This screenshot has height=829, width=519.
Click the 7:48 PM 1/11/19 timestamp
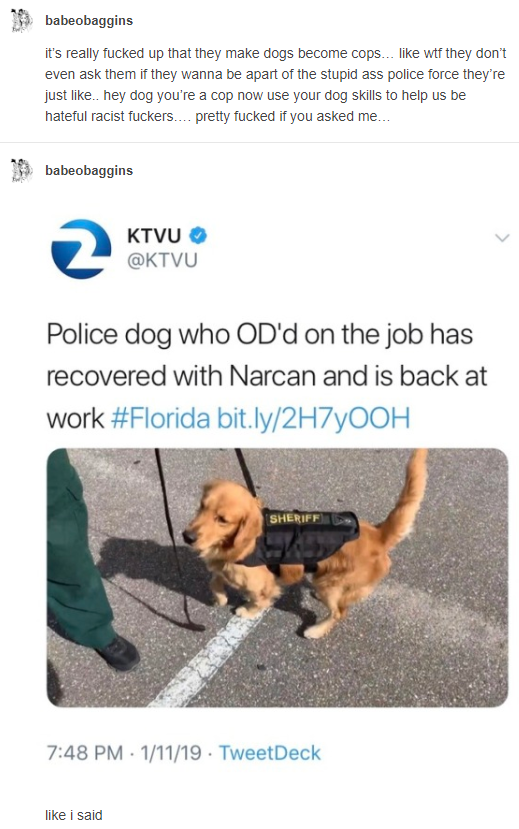pos(124,753)
